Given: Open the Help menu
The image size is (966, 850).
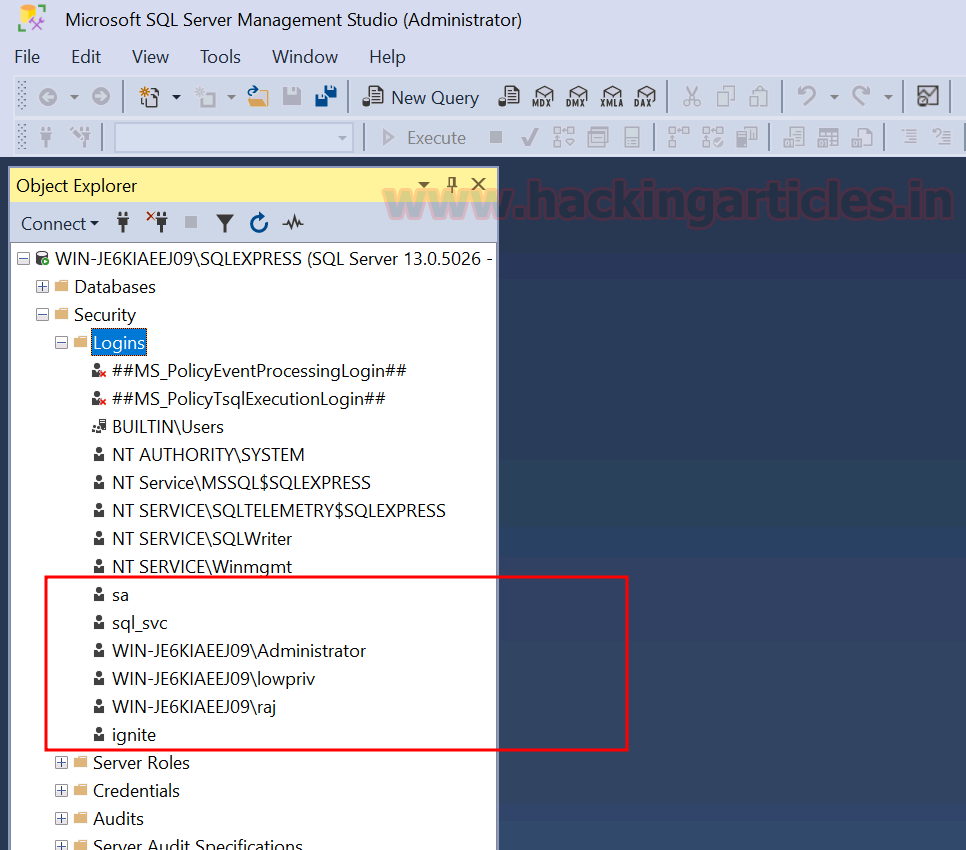Looking at the screenshot, I should coord(387,57).
